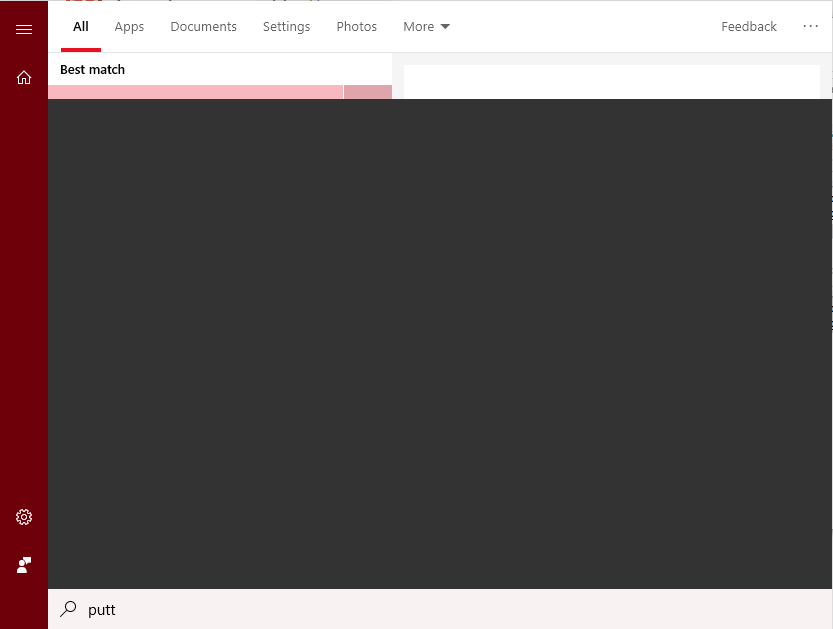Click the account icon in the left sidebar

[24, 565]
